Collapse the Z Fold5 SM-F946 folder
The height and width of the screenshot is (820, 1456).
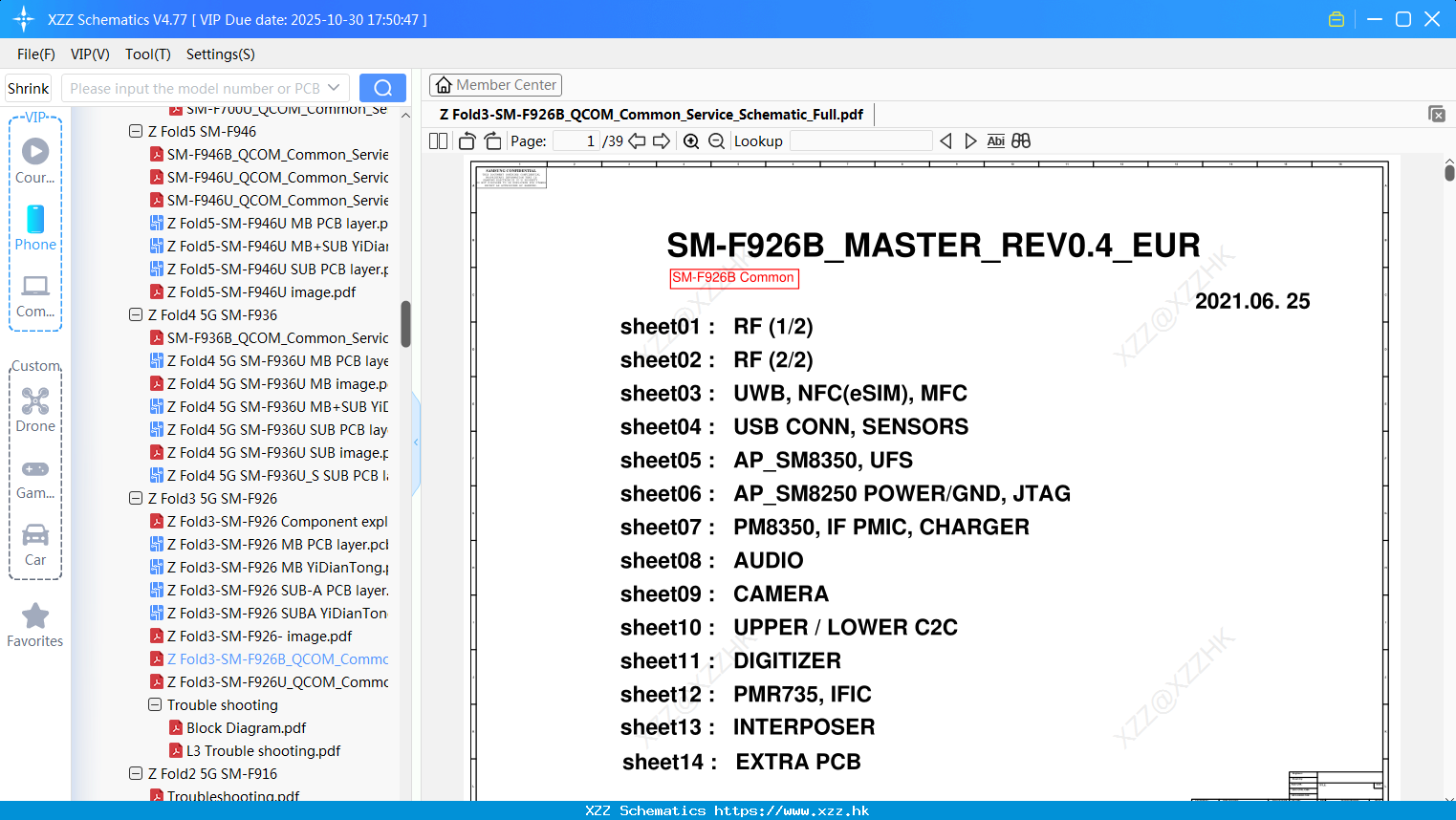(136, 131)
